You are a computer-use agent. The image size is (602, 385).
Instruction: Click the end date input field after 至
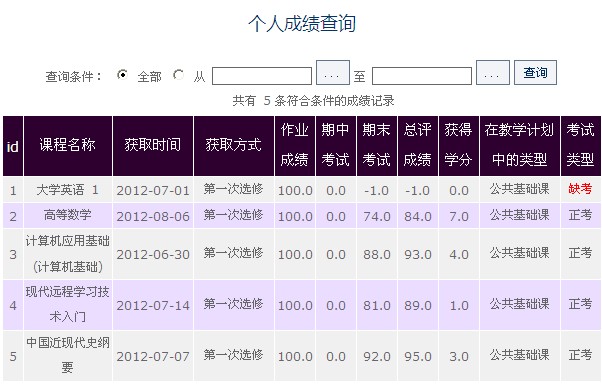(x=422, y=76)
